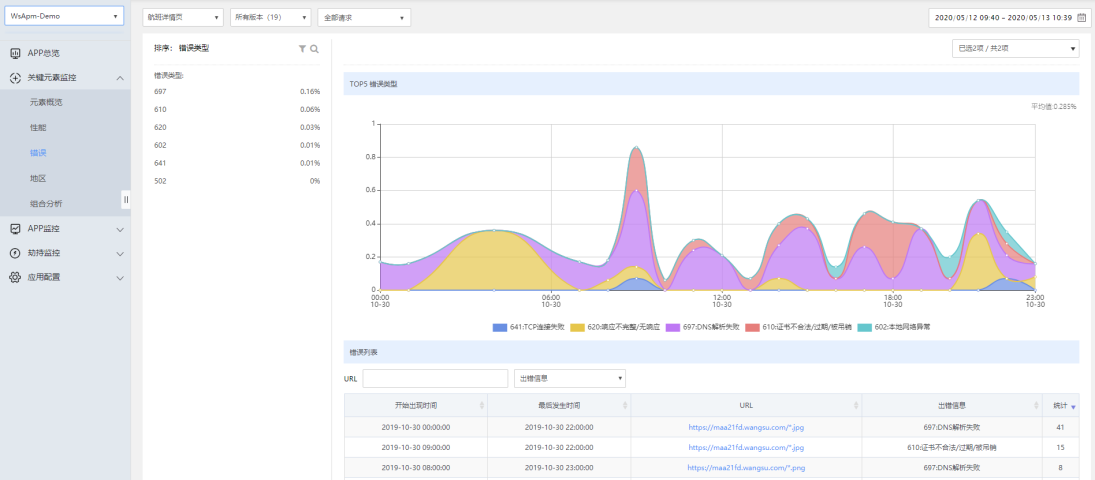Select the 错误 sidebar item

tap(38, 153)
